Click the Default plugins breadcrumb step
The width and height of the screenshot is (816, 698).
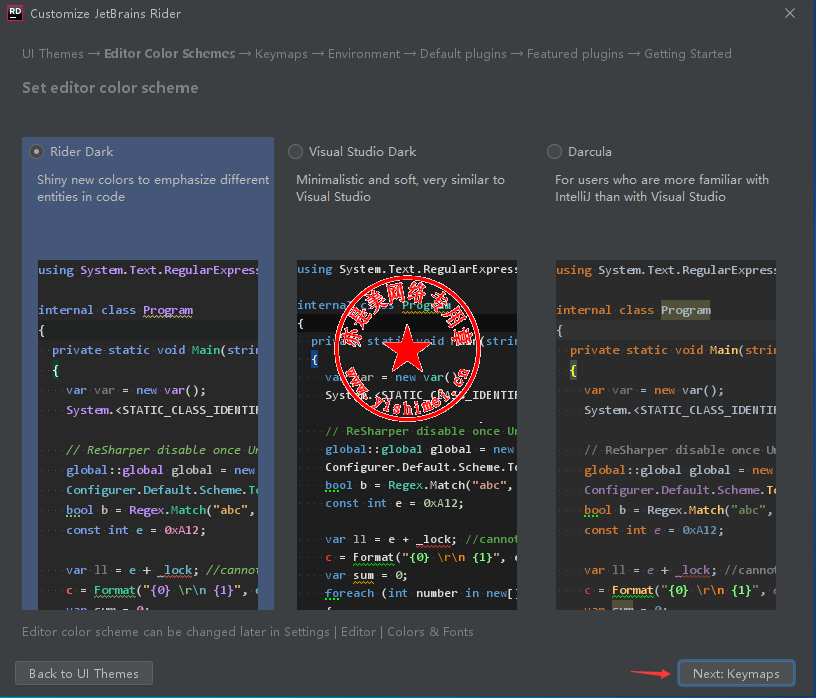[x=463, y=54]
